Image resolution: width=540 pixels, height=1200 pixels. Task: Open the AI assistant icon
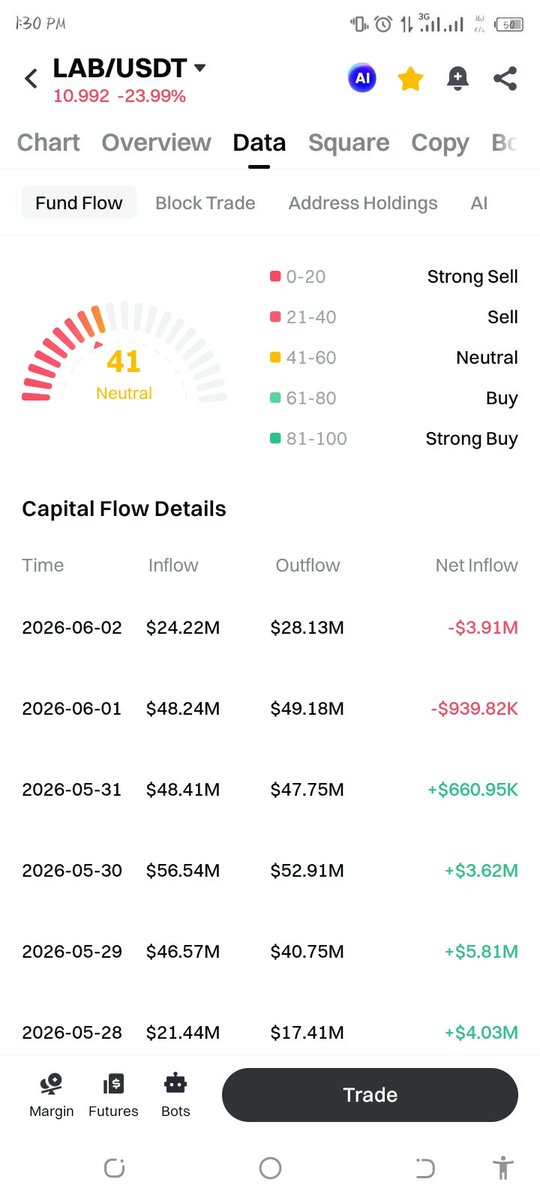[362, 78]
